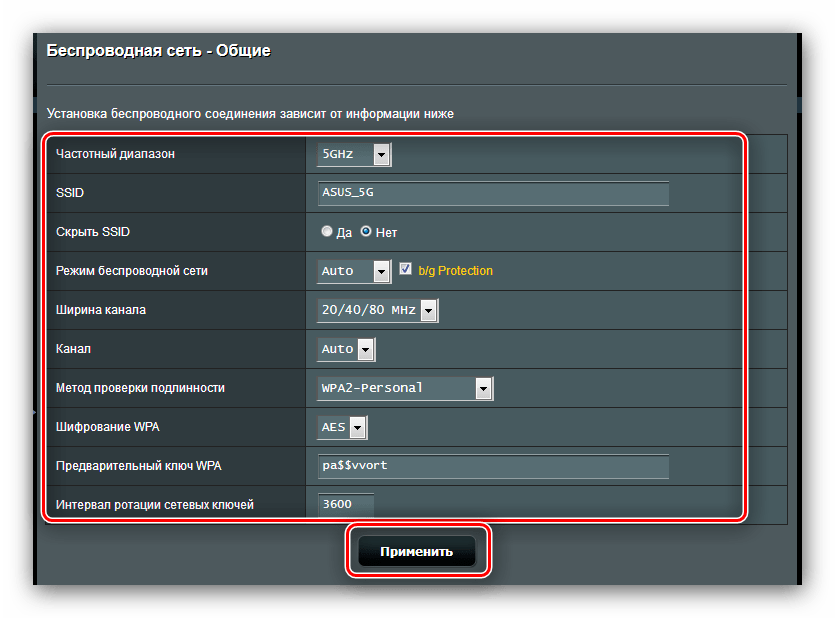Click the Применить button
Screen dimensions: 835x618
point(416,551)
